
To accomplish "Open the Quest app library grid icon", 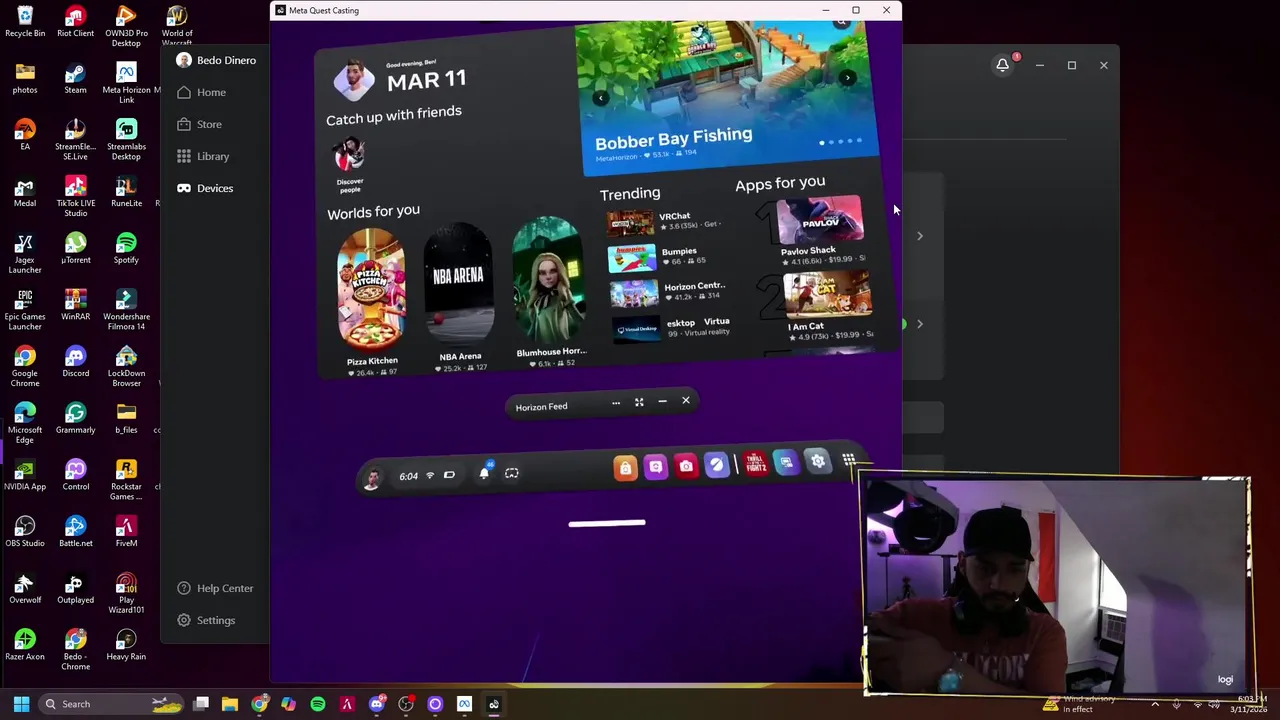I will pos(848,460).
